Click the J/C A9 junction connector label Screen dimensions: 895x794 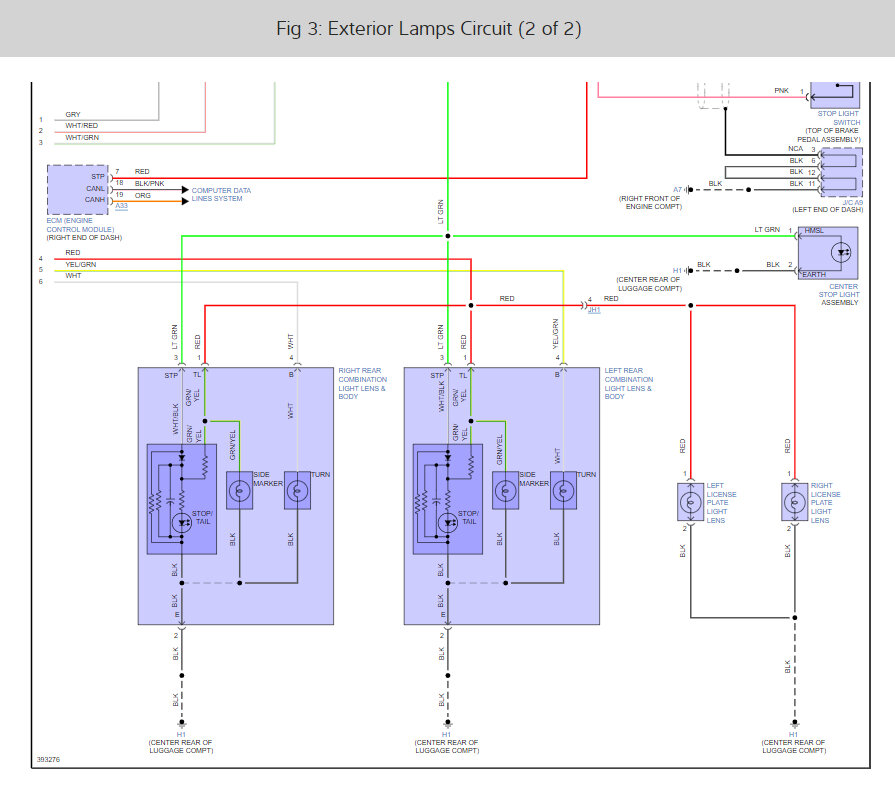(x=853, y=203)
